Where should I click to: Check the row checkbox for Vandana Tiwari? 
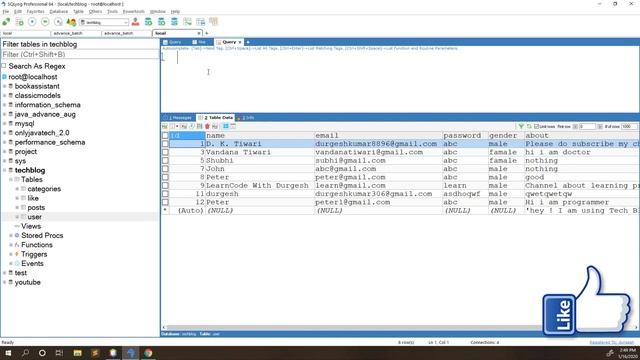click(165, 152)
